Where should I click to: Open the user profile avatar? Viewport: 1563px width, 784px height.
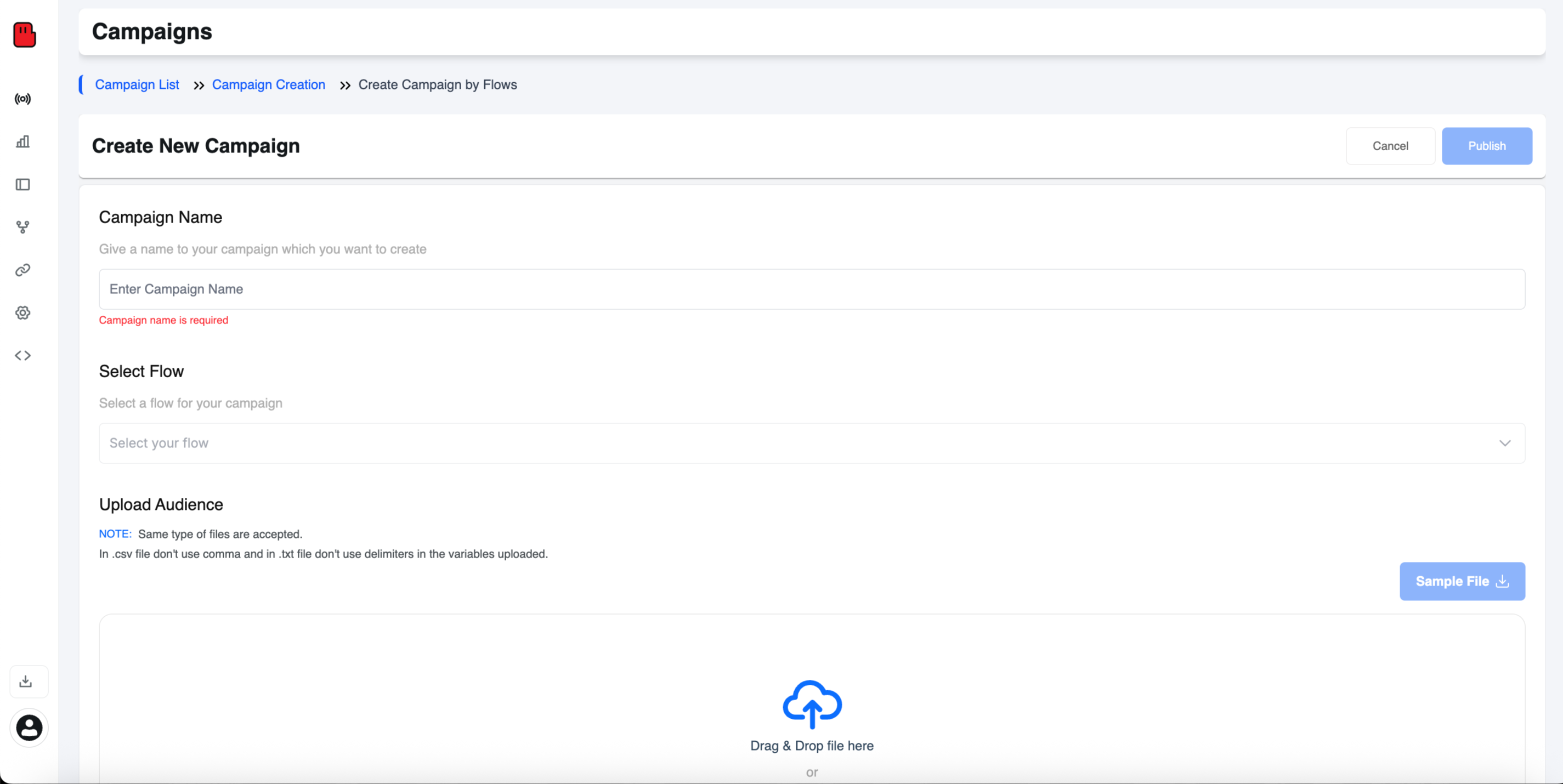pyautogui.click(x=29, y=728)
